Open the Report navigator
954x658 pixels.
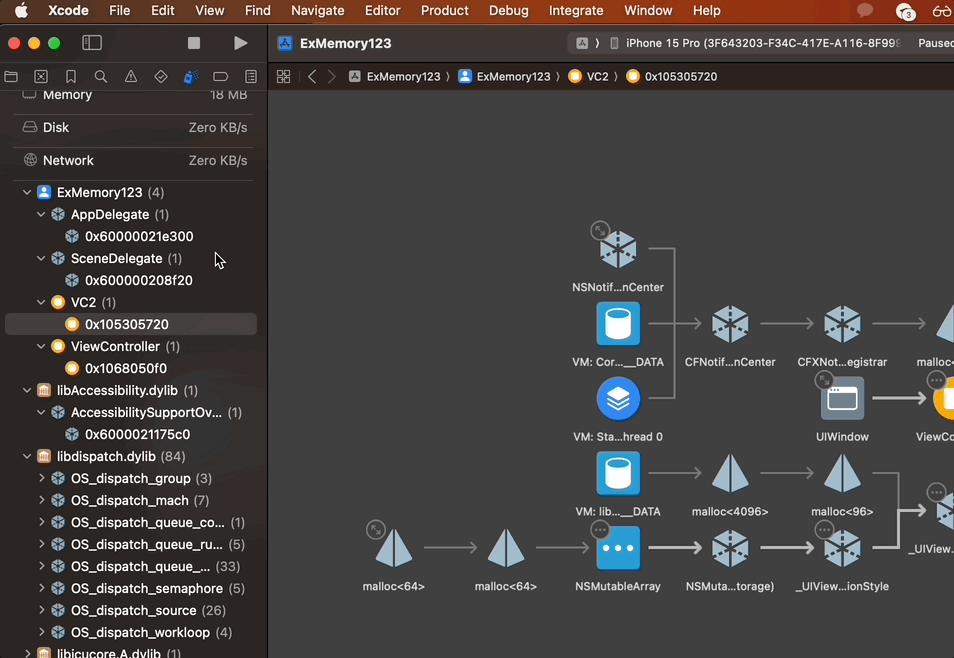tap(251, 77)
